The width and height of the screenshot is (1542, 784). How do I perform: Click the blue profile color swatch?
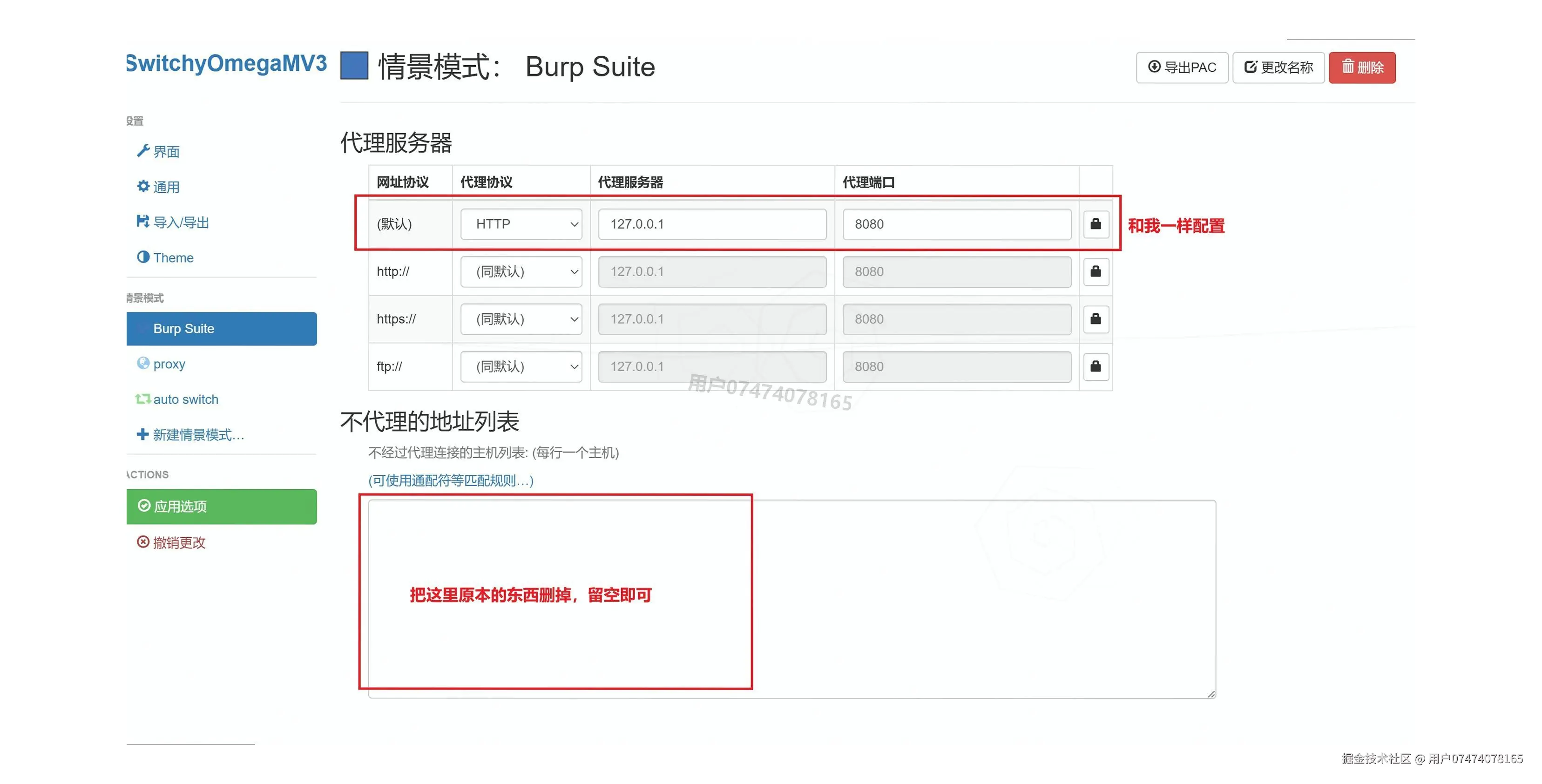[x=354, y=66]
